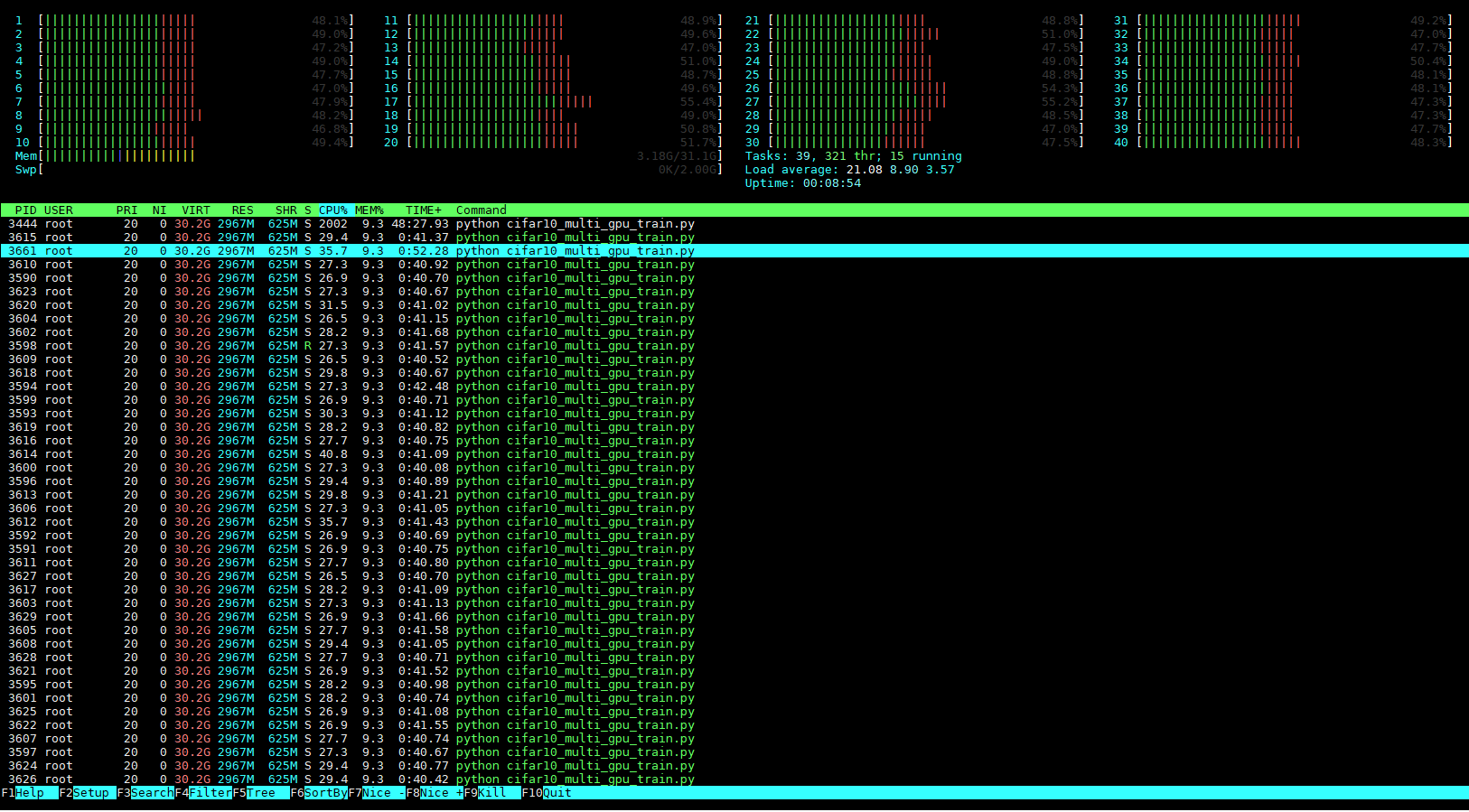1469x812 pixels.
Task: Select the process row with PID 3611
Action: pyautogui.click(x=734, y=563)
